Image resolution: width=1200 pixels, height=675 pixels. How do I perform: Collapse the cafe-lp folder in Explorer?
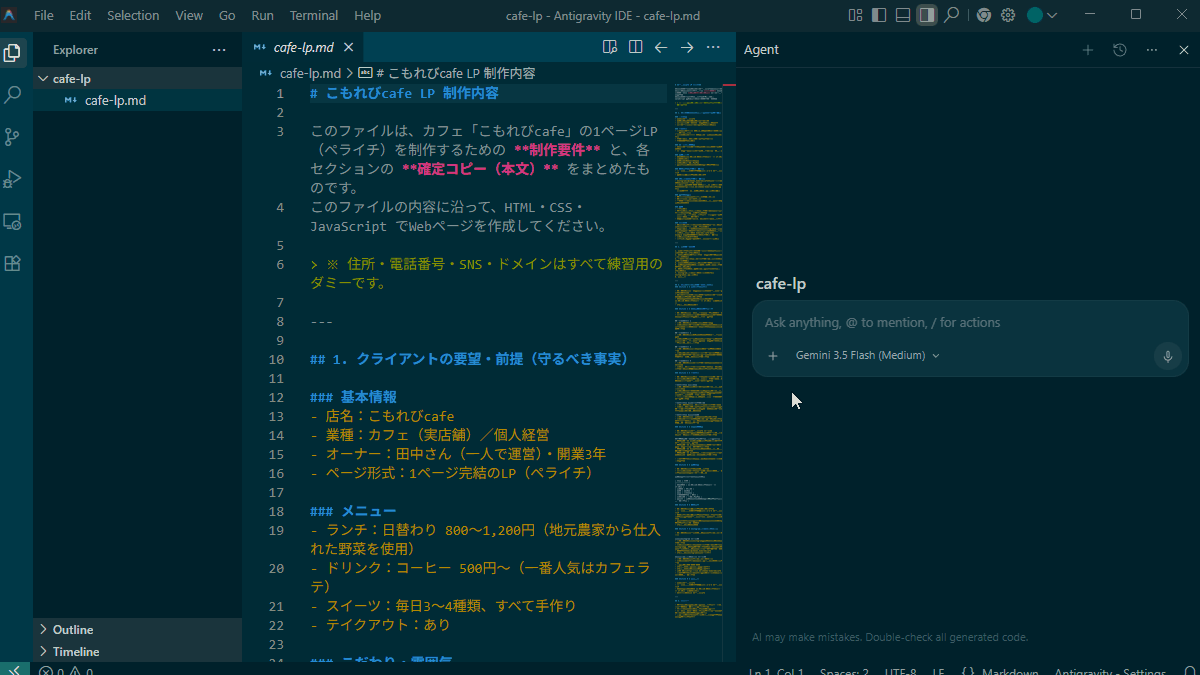pos(137,79)
